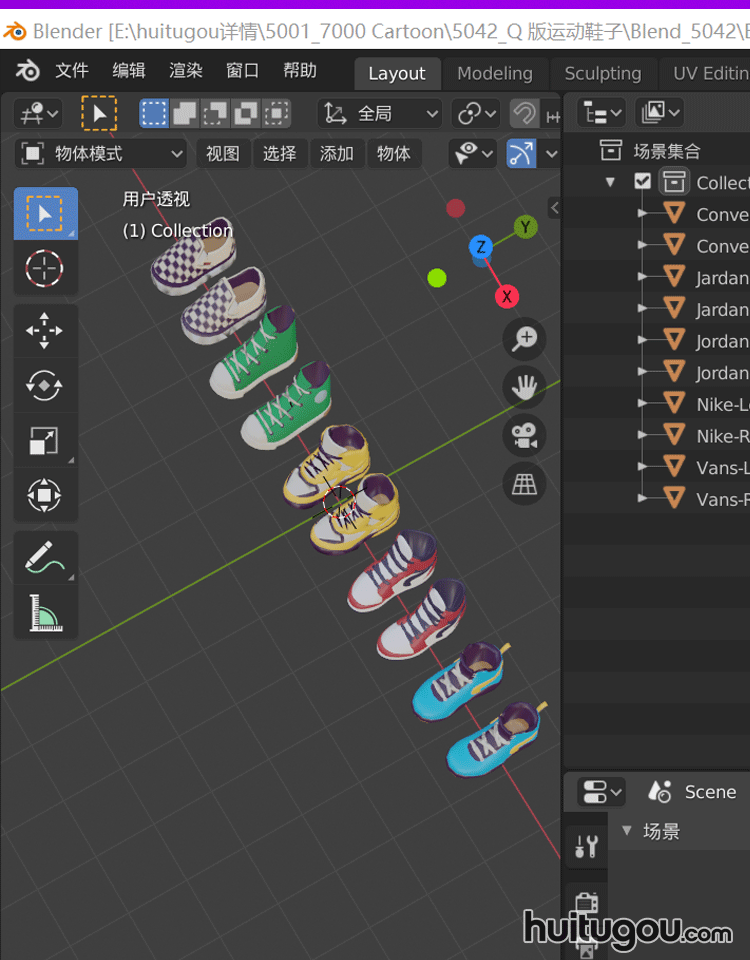Image resolution: width=750 pixels, height=960 pixels.
Task: Click the 视图 viewport menu
Action: pyautogui.click(x=223, y=154)
